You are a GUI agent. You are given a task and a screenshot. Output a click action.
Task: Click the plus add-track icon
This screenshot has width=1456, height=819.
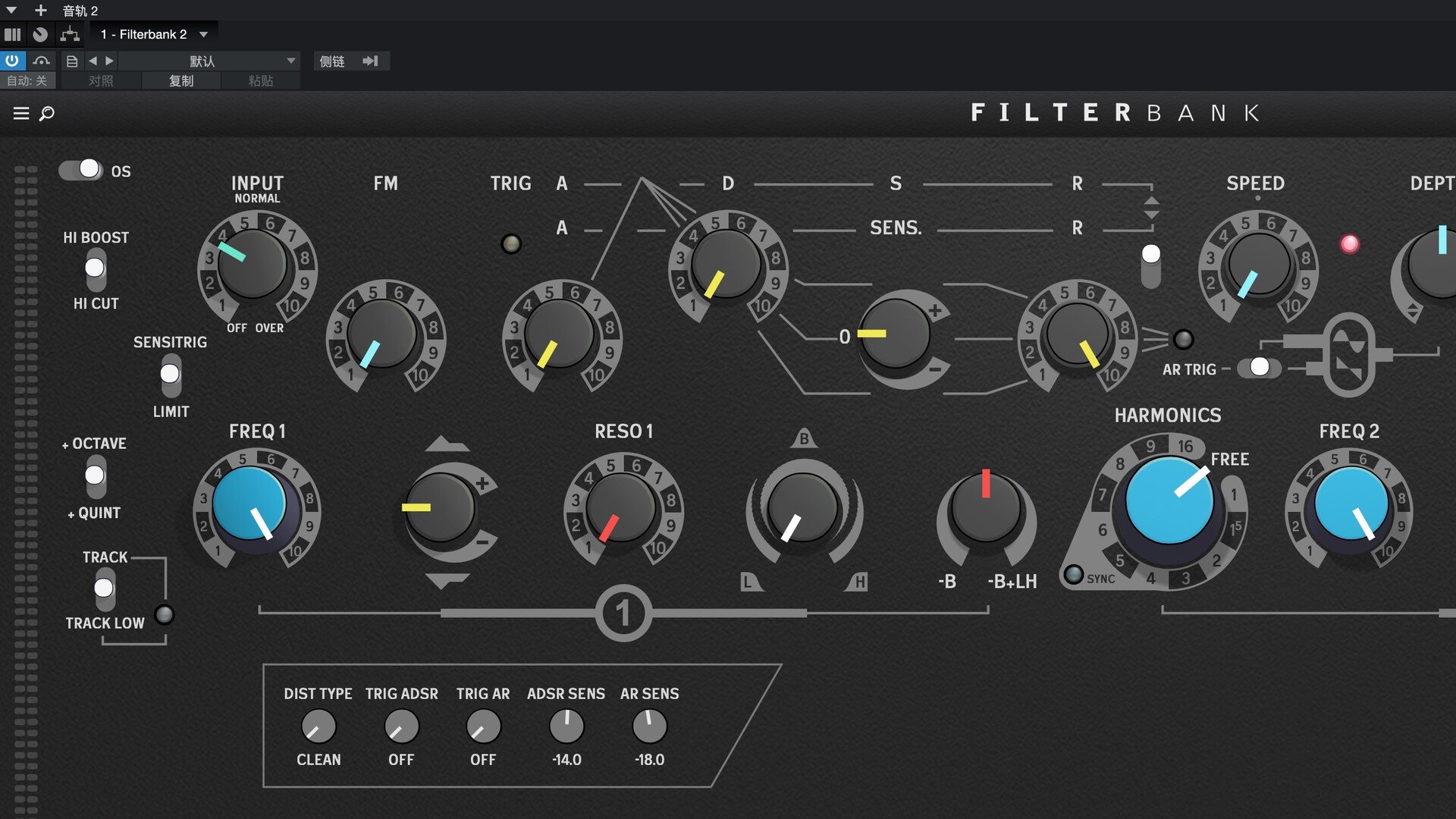click(41, 11)
